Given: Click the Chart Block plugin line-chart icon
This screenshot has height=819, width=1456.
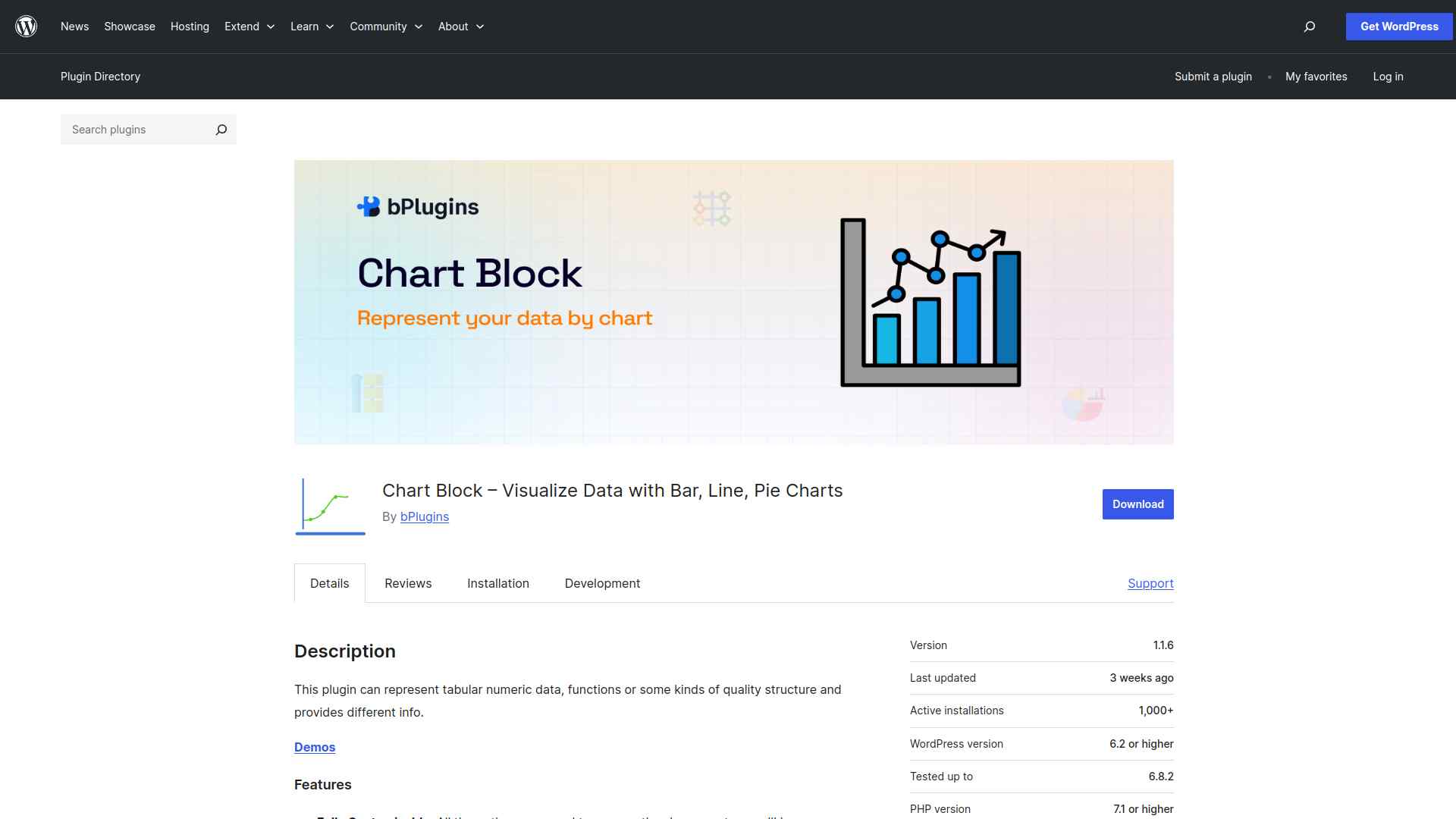Looking at the screenshot, I should tap(331, 505).
